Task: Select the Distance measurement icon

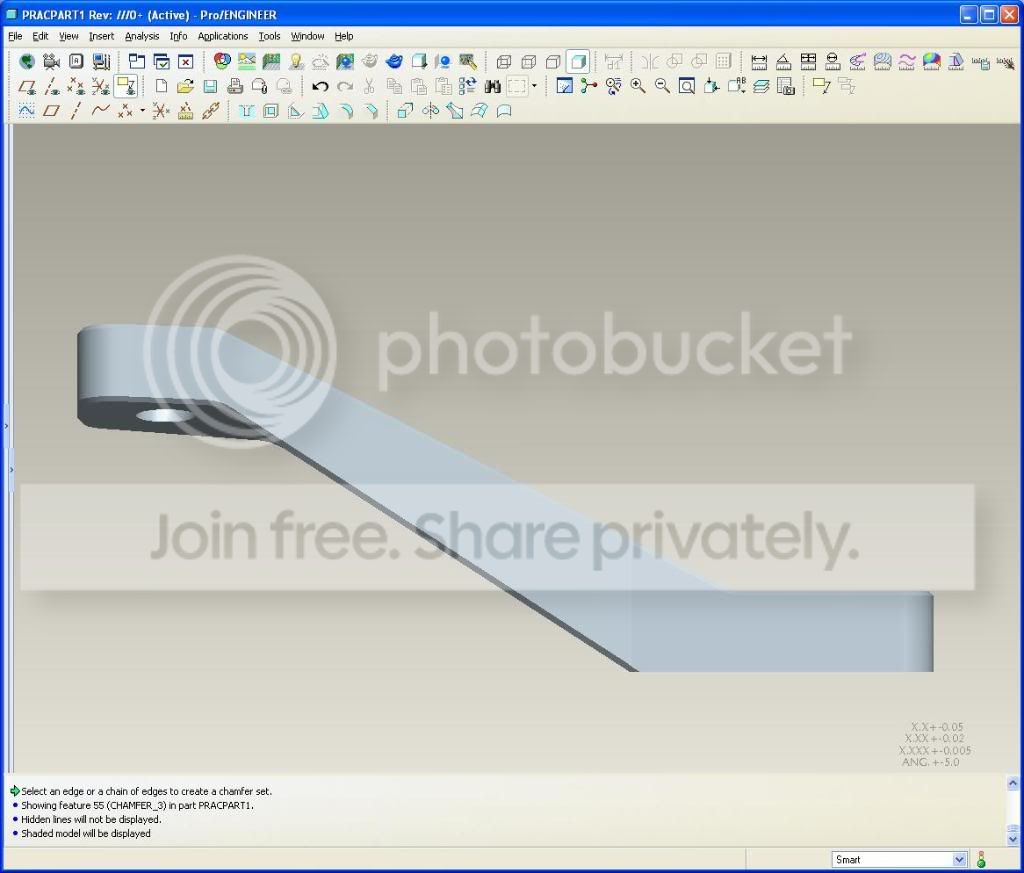Action: coord(759,62)
